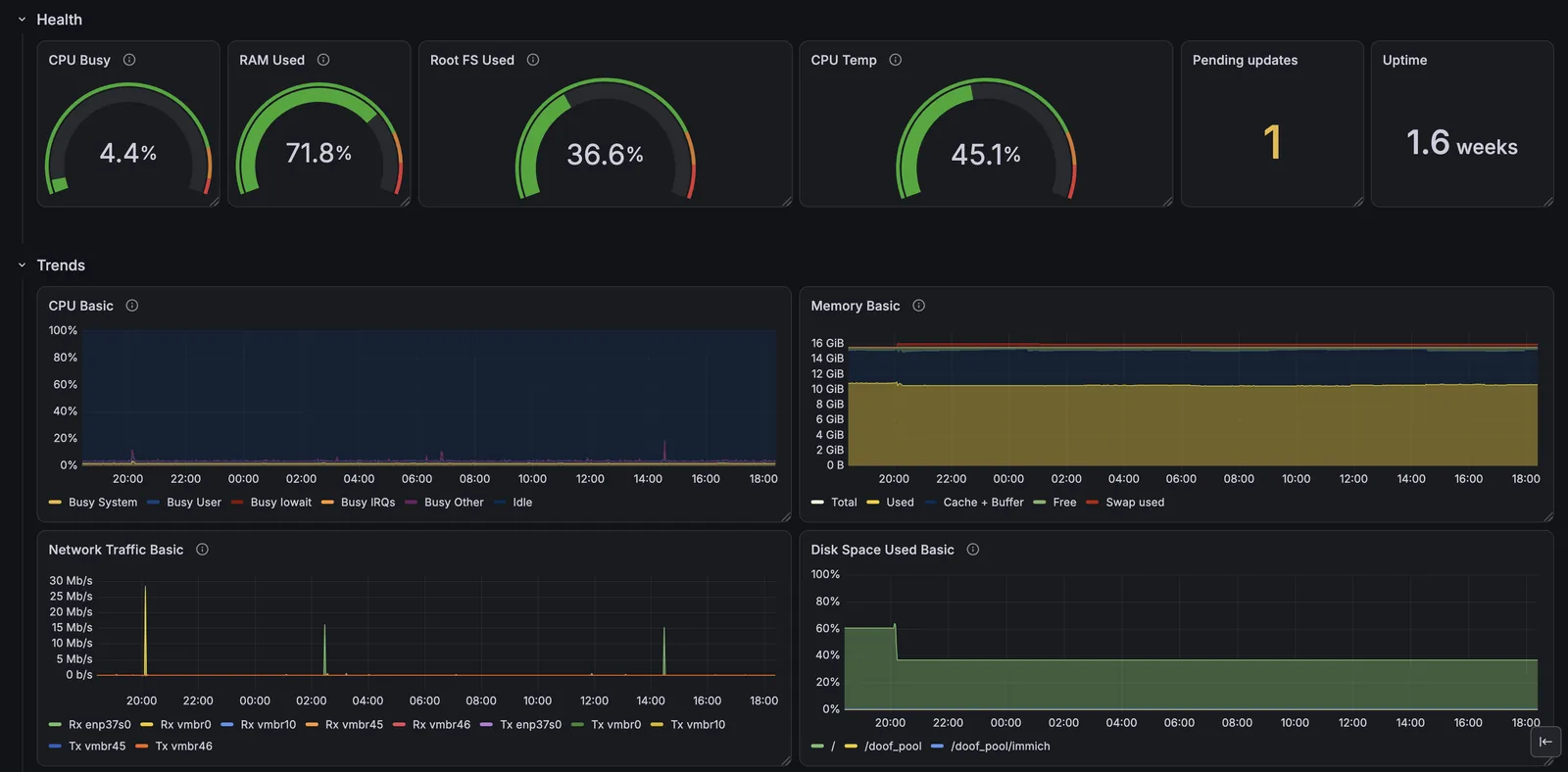The width and height of the screenshot is (1568, 772).
Task: Collapse the Health row using its chevron
Action: point(22,20)
